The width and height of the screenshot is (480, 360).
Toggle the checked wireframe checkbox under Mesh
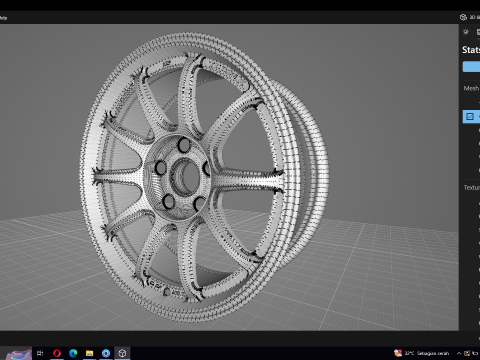[470, 116]
